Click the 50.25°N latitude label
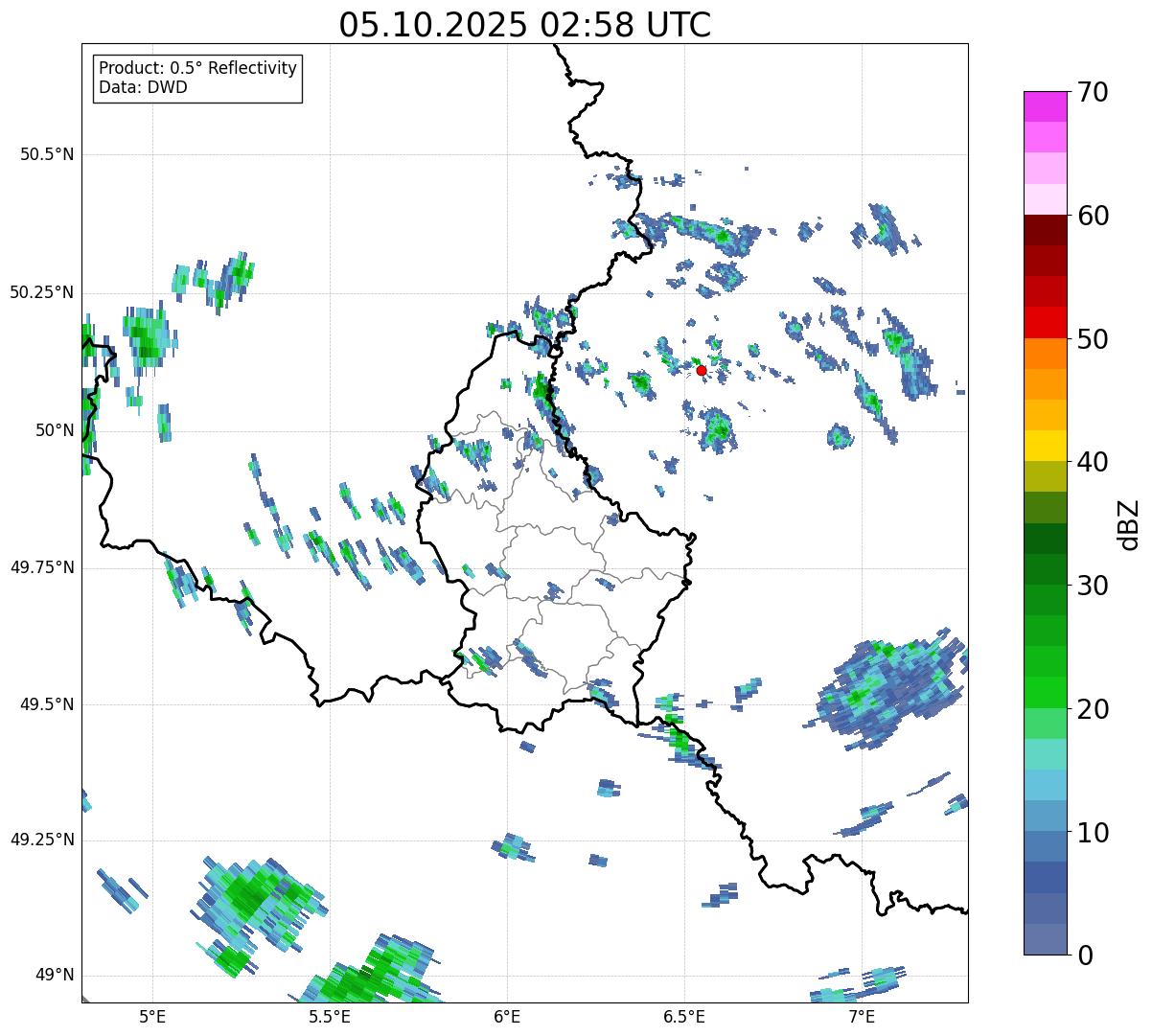Image resolution: width=1152 pixels, height=1036 pixels. (x=41, y=292)
